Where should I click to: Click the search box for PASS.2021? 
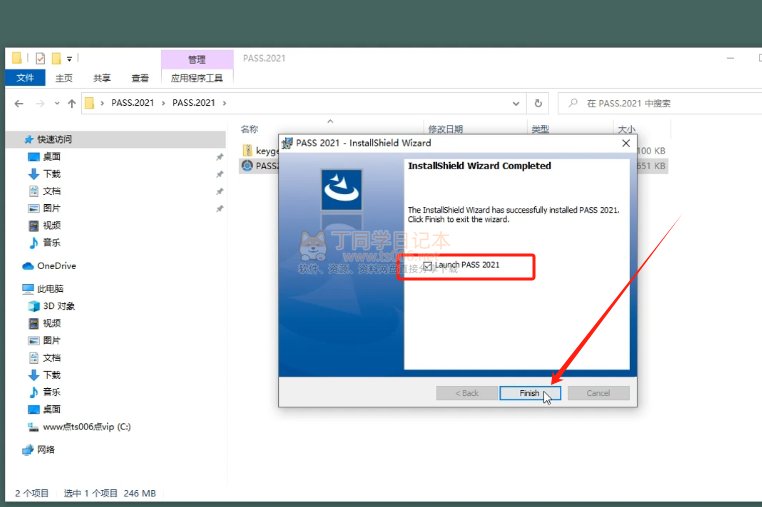pyautogui.click(x=661, y=104)
